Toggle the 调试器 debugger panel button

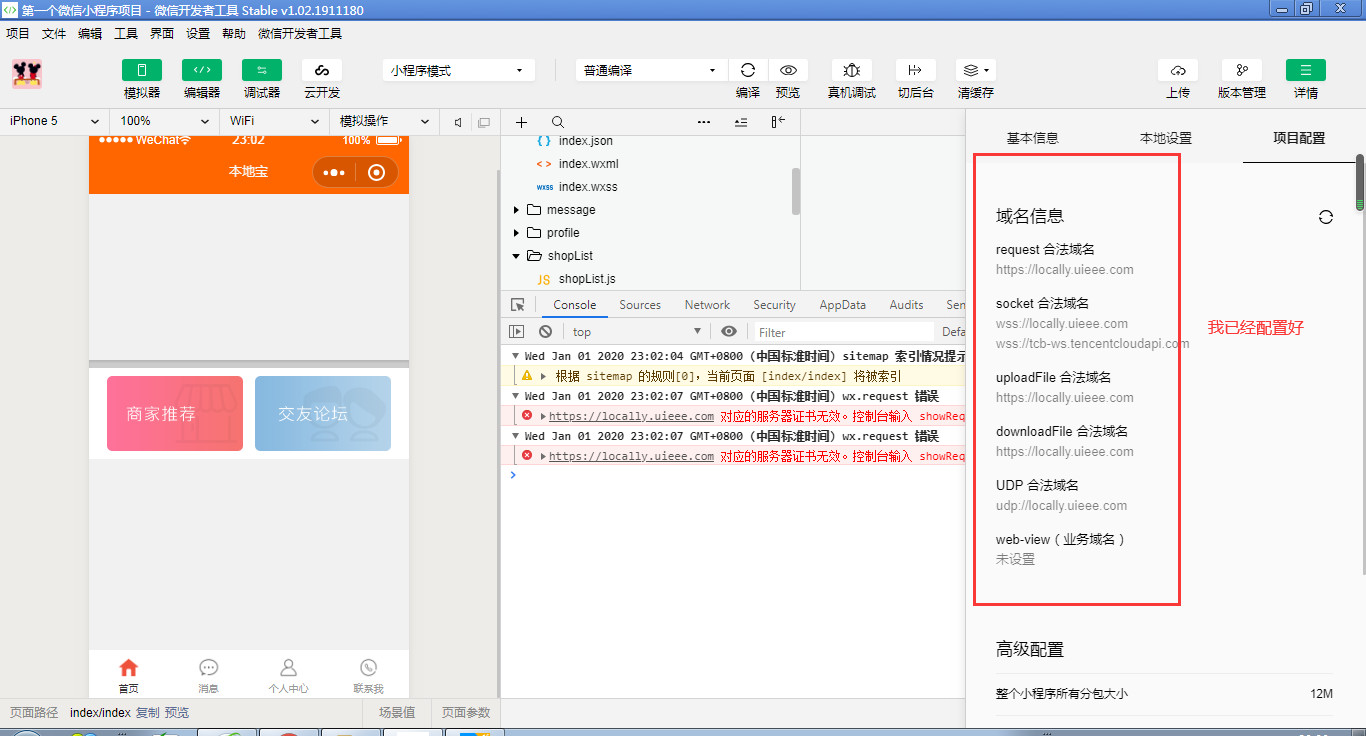[262, 70]
